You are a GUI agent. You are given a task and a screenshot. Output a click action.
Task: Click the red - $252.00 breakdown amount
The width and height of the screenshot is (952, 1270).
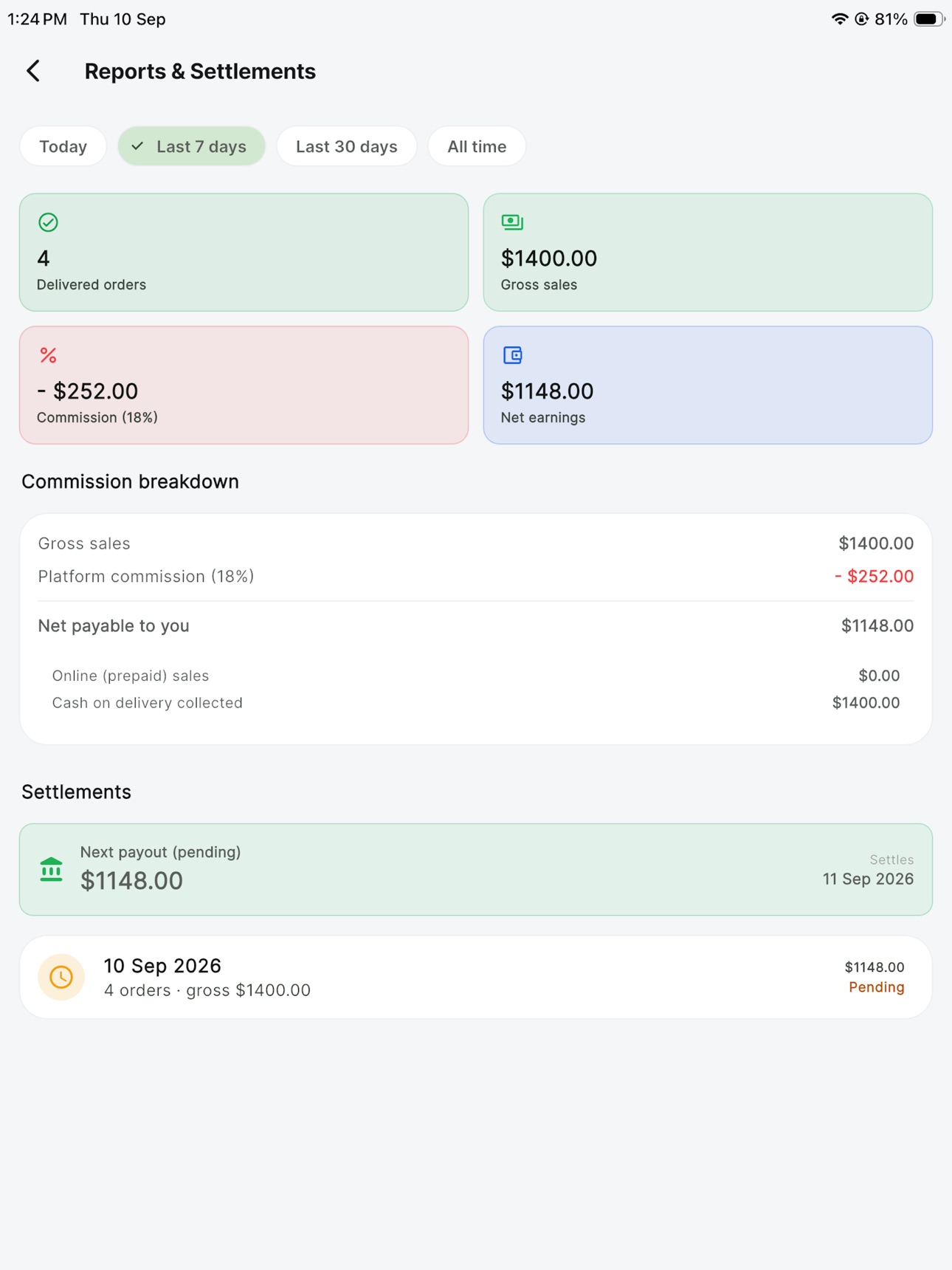pos(874,577)
